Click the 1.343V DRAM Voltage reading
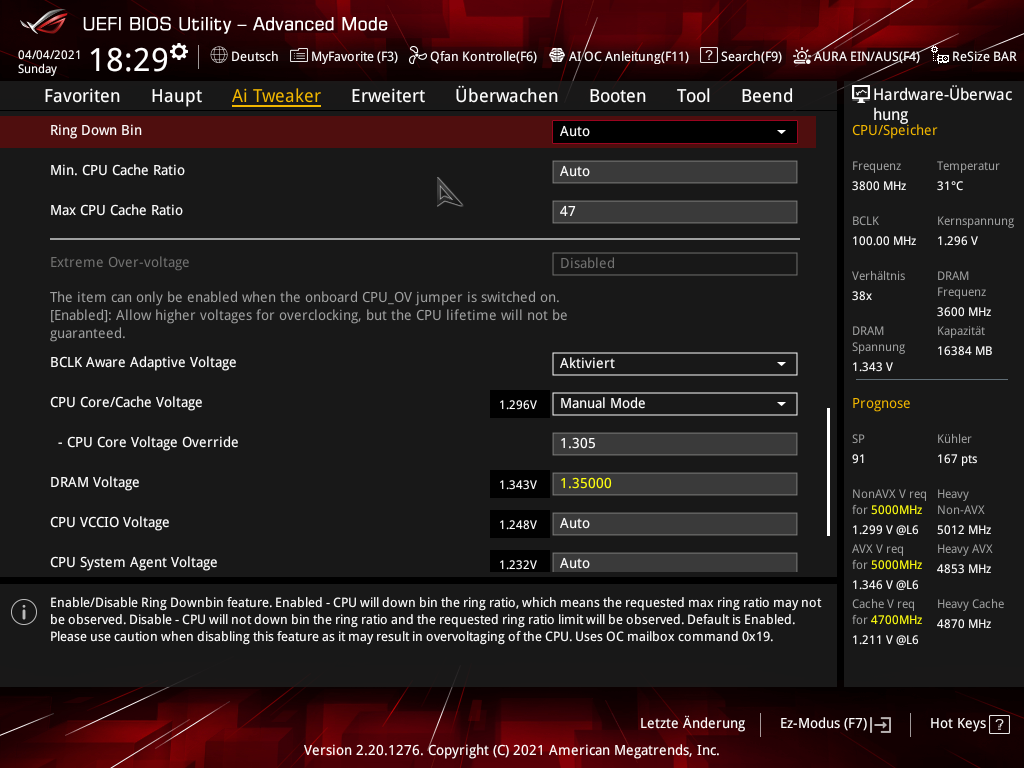 (518, 485)
